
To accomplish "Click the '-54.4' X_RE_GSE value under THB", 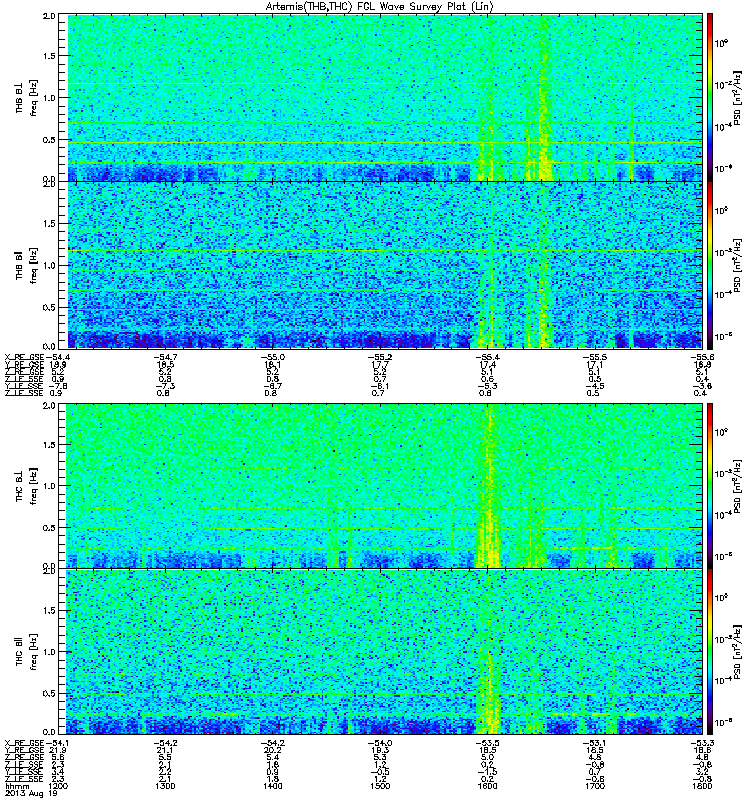I will [x=58, y=357].
